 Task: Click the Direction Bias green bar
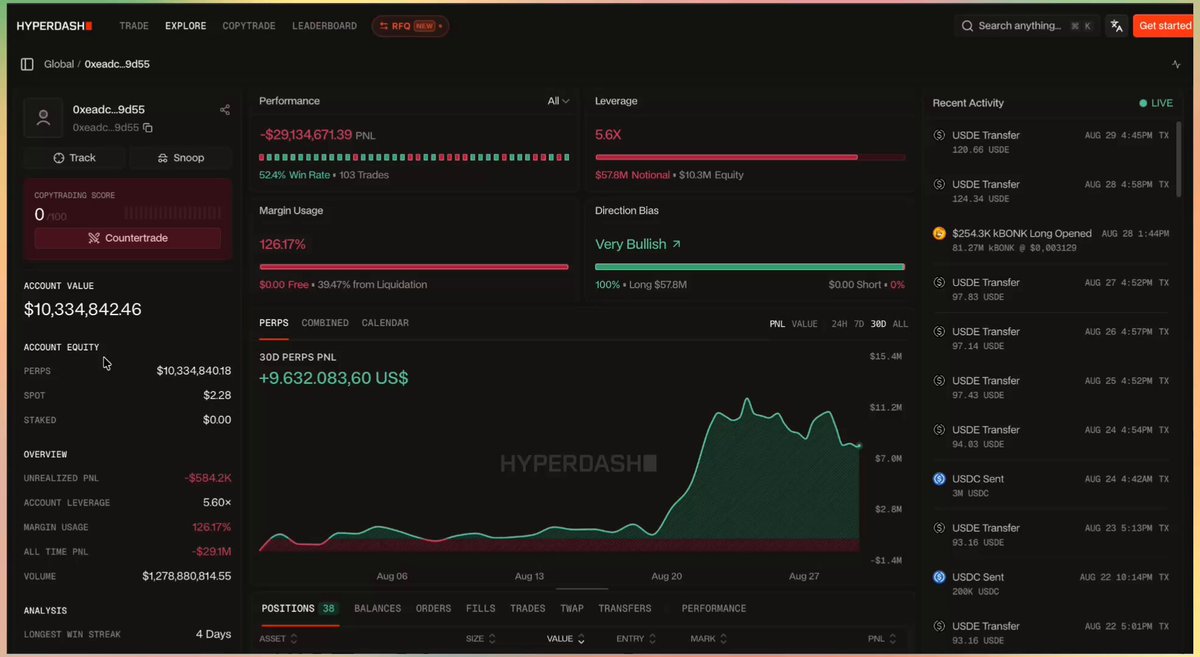[x=750, y=267]
